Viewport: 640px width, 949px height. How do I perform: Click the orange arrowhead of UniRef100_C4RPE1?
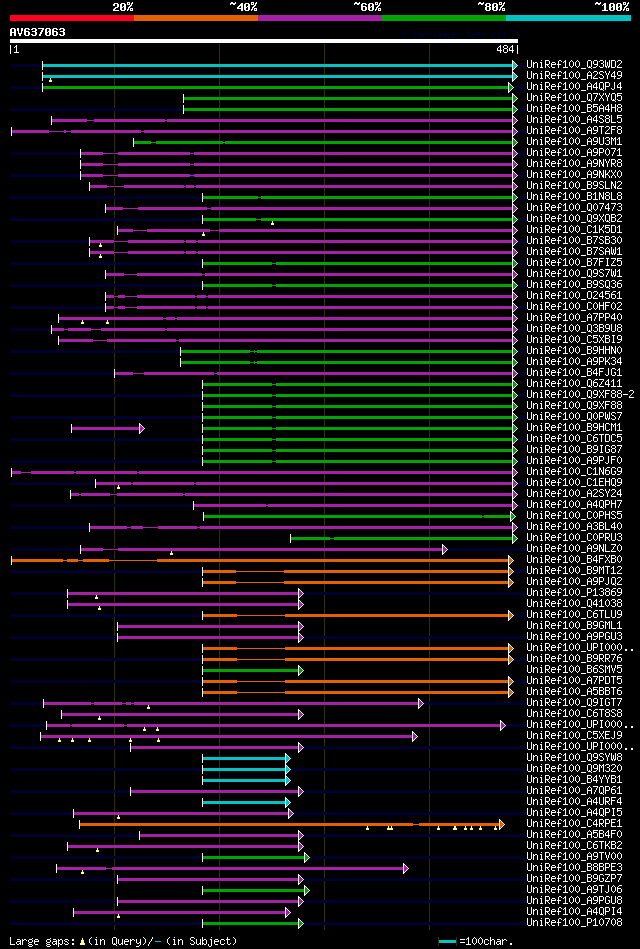[502, 824]
